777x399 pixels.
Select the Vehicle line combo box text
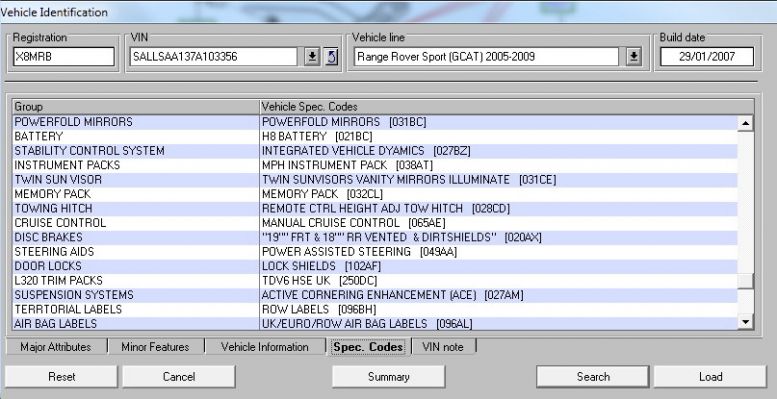pyautogui.click(x=487, y=57)
